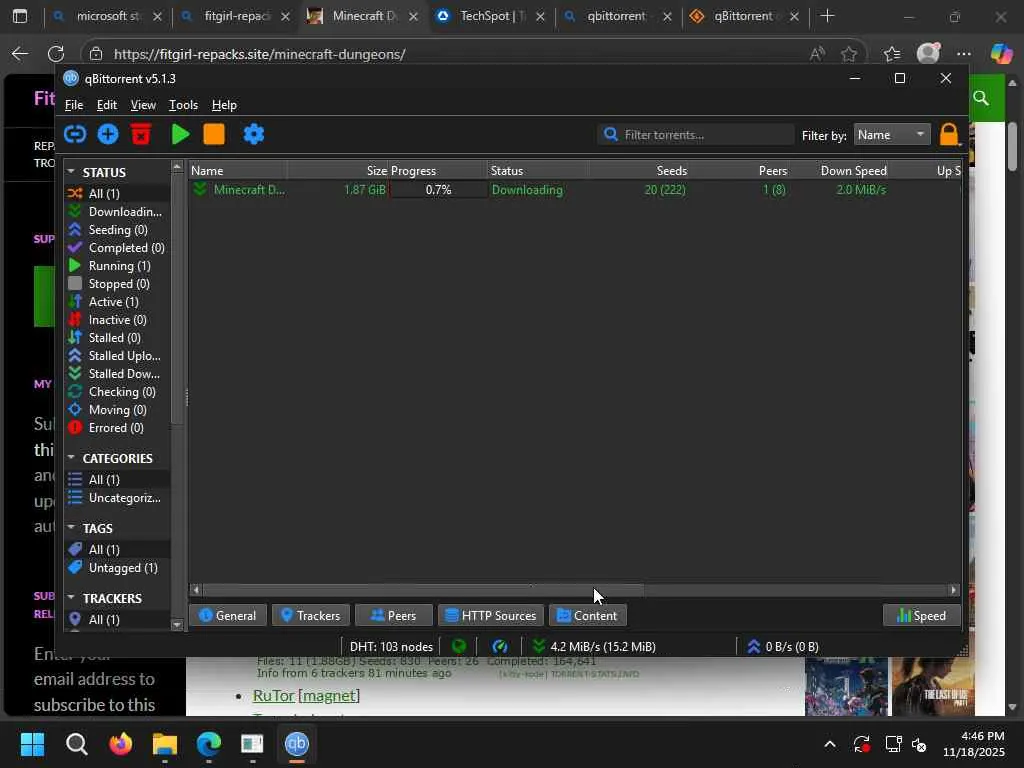
Task: Start torrents with the green play icon
Action: (180, 135)
